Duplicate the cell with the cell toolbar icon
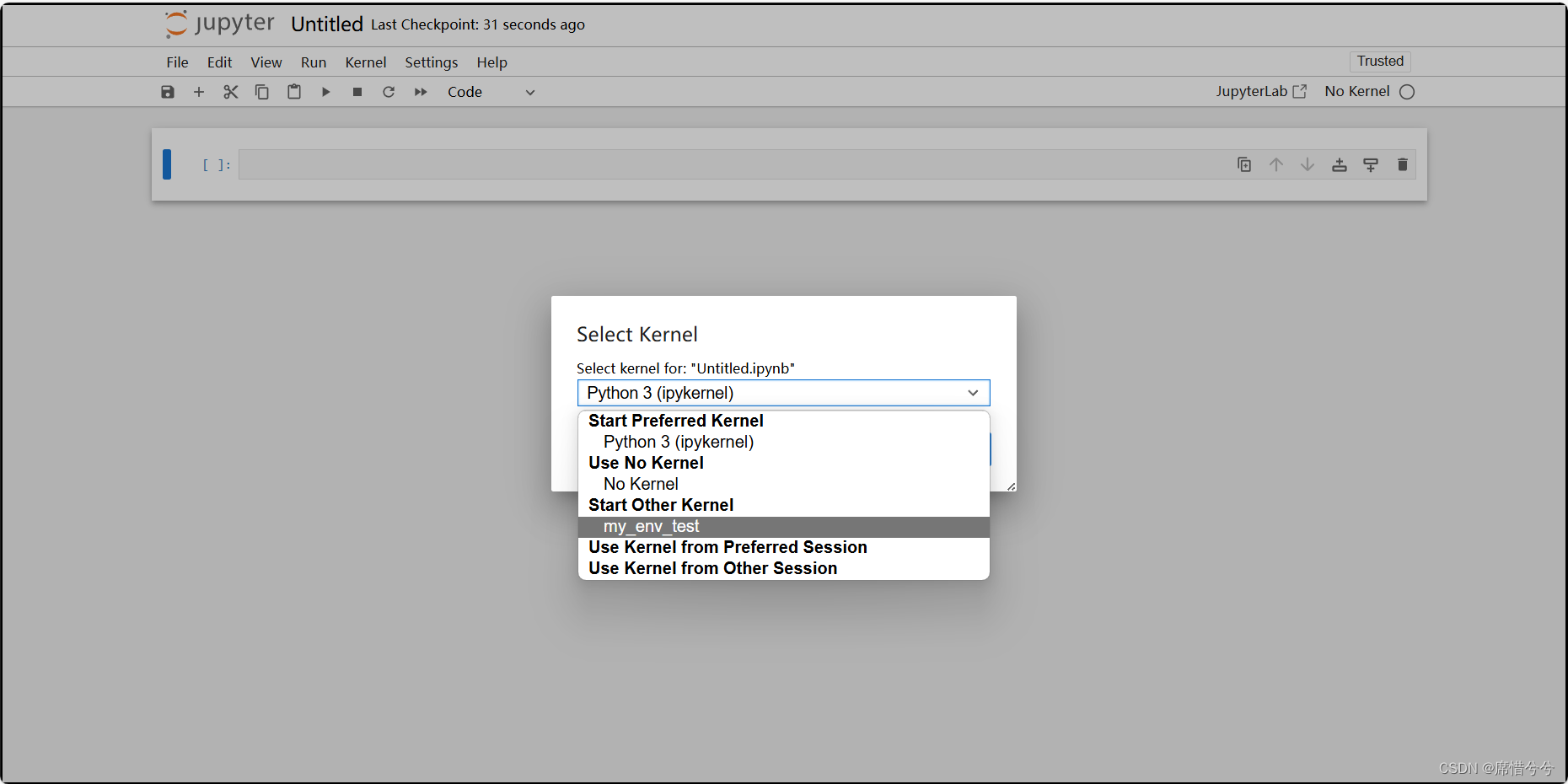The image size is (1568, 784). [1244, 164]
